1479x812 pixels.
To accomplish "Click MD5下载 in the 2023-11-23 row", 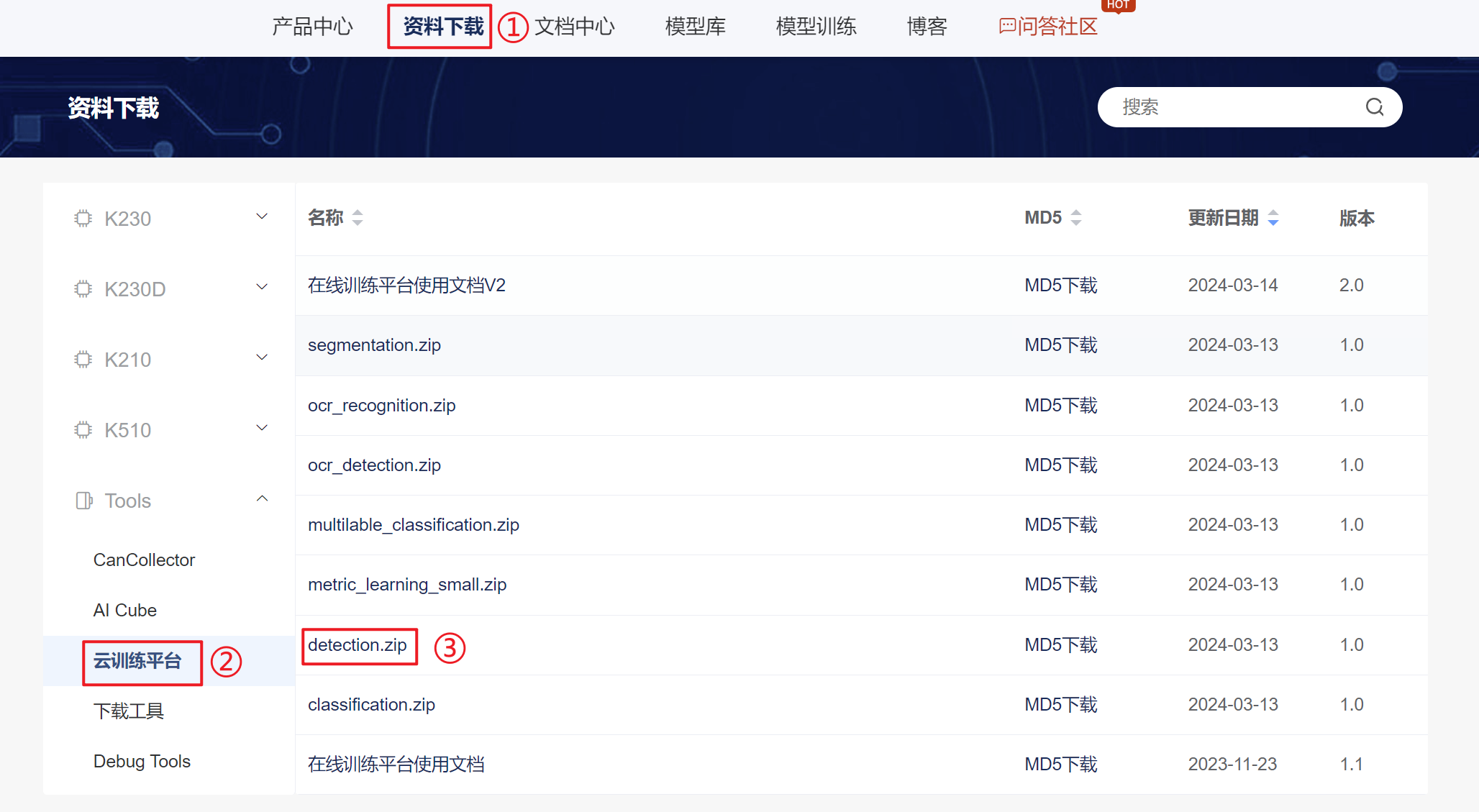I will pyautogui.click(x=1061, y=764).
